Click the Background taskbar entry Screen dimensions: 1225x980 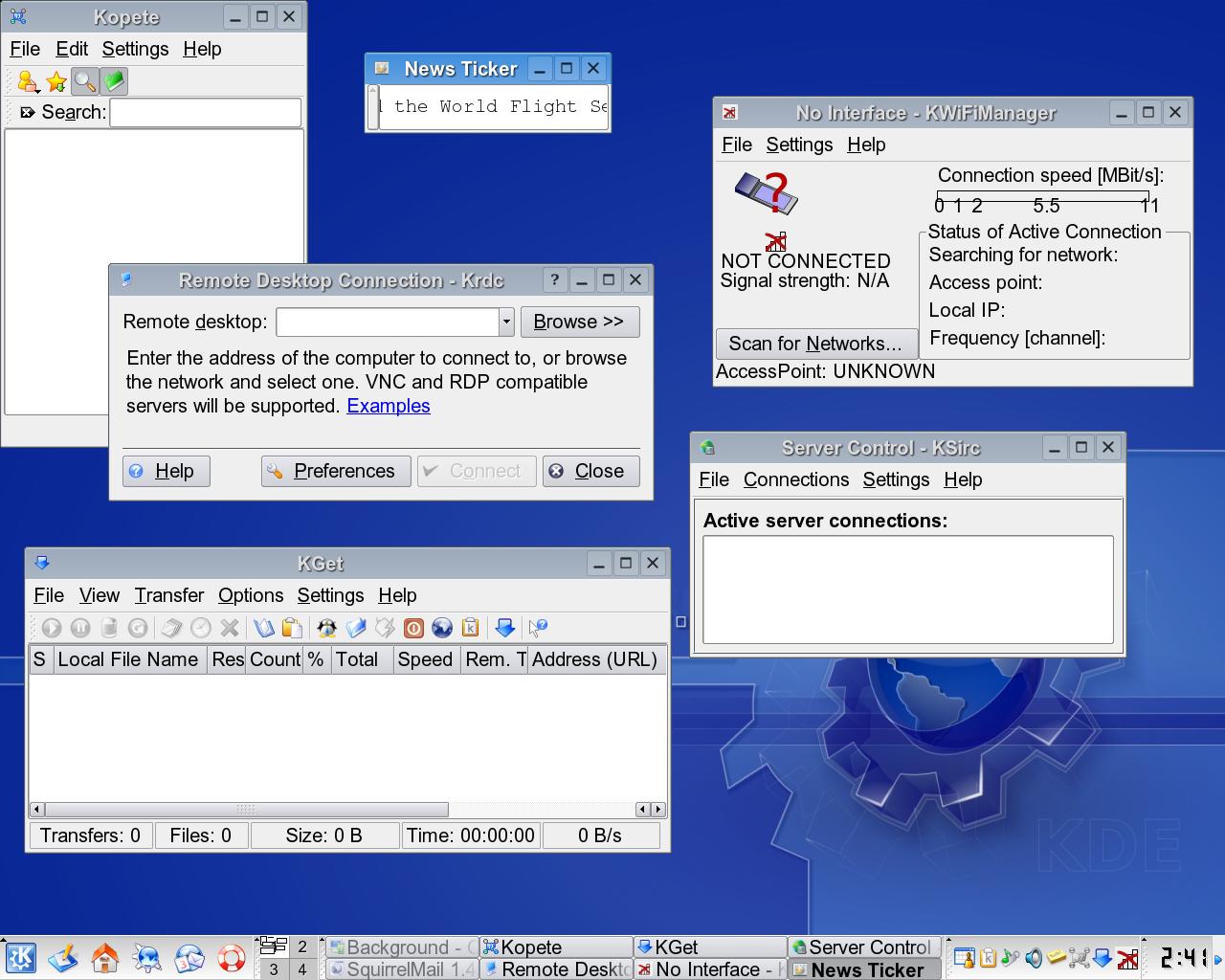point(402,947)
